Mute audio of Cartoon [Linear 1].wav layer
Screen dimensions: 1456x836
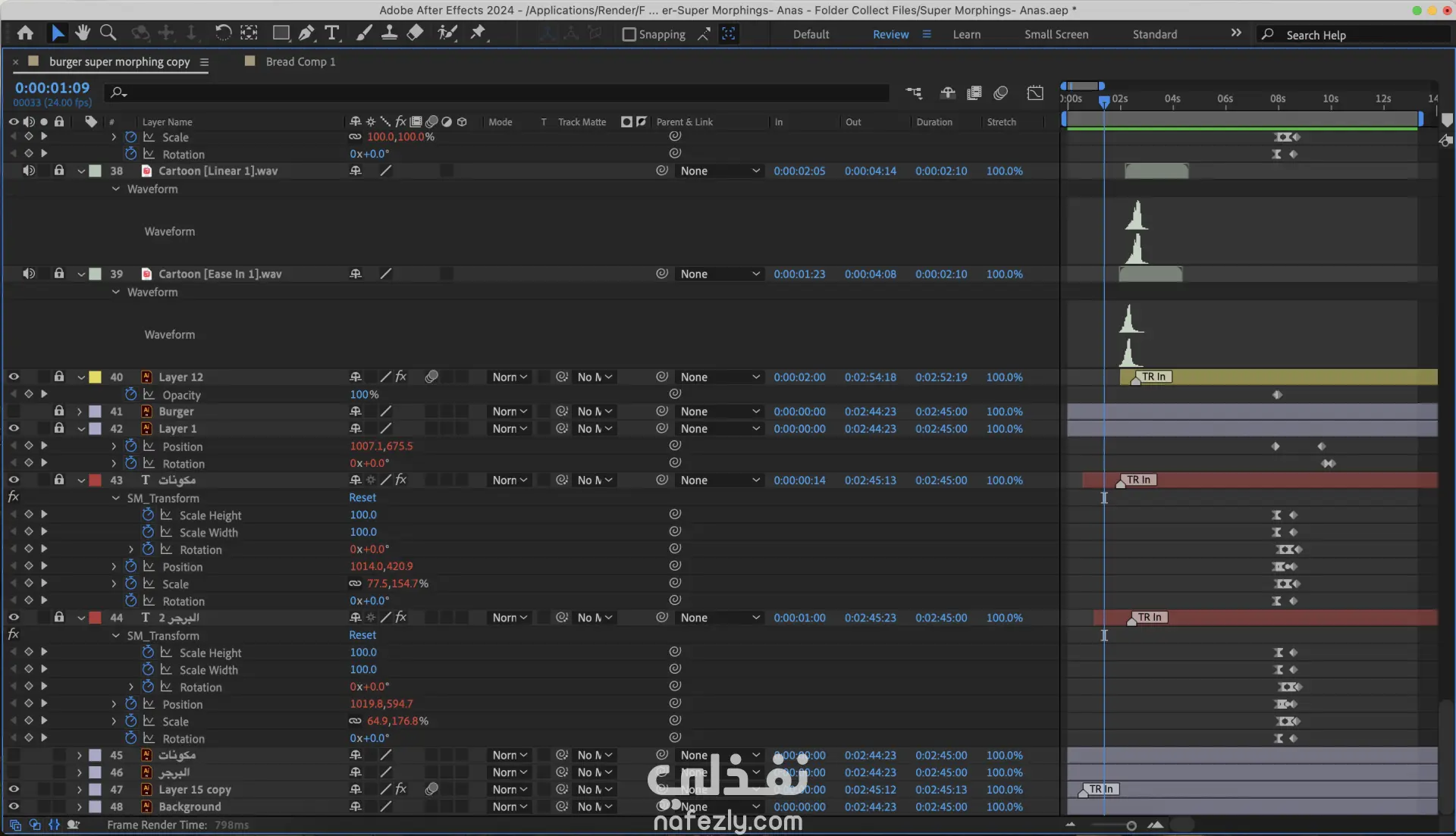(29, 171)
